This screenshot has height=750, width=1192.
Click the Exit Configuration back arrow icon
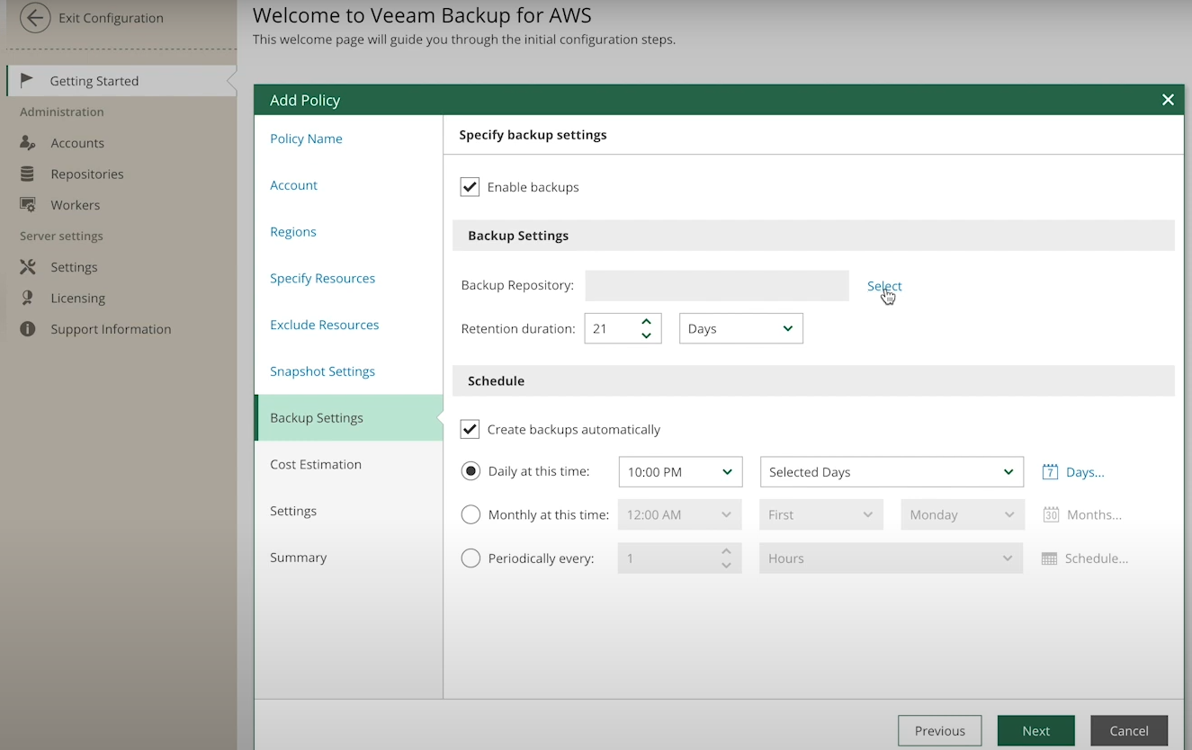(35, 18)
